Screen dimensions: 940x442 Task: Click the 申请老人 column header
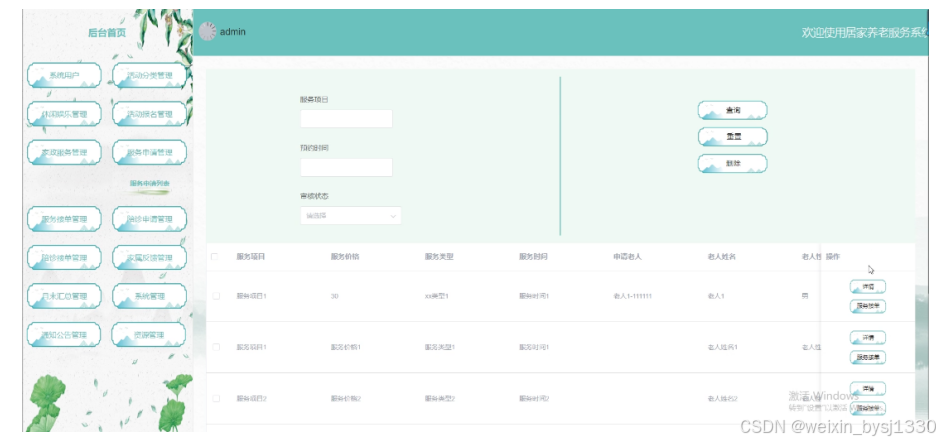[x=627, y=257]
